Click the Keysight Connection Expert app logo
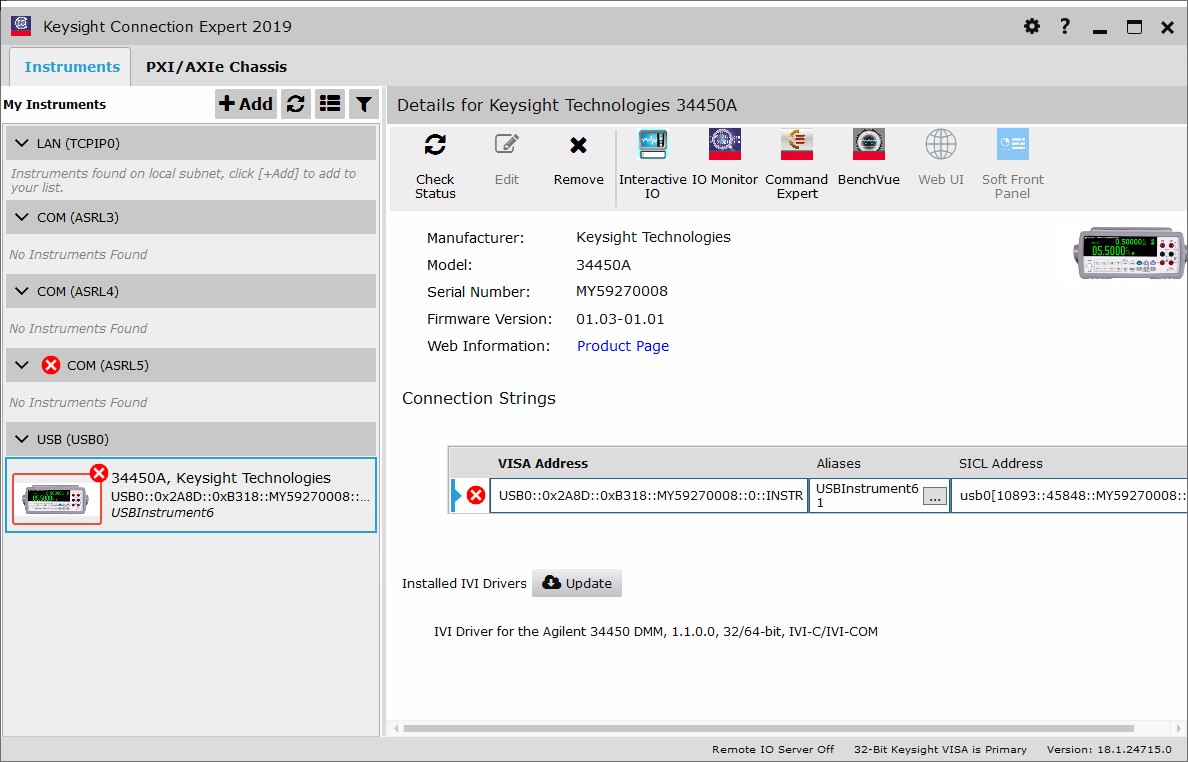This screenshot has width=1188, height=762. pyautogui.click(x=20, y=26)
